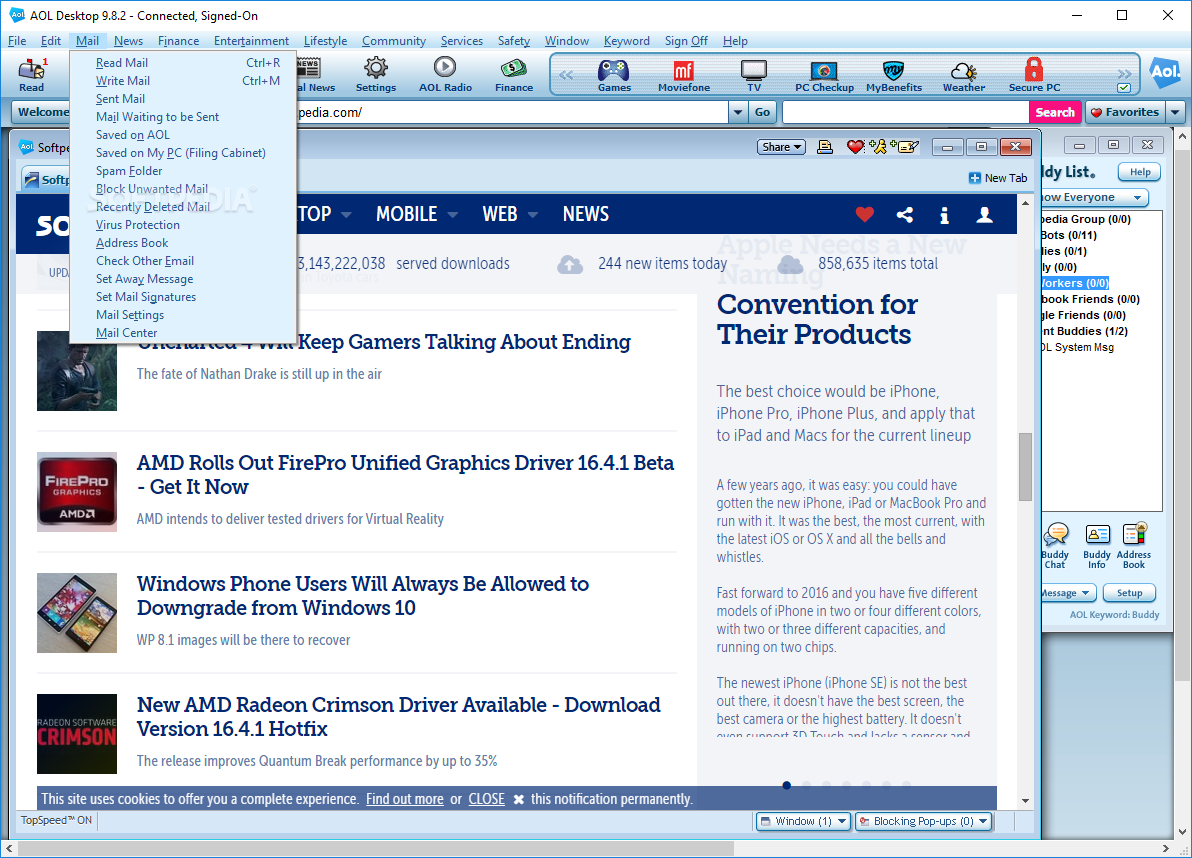Open the Share dropdown in browser window
This screenshot has height=858, width=1192.
click(781, 147)
